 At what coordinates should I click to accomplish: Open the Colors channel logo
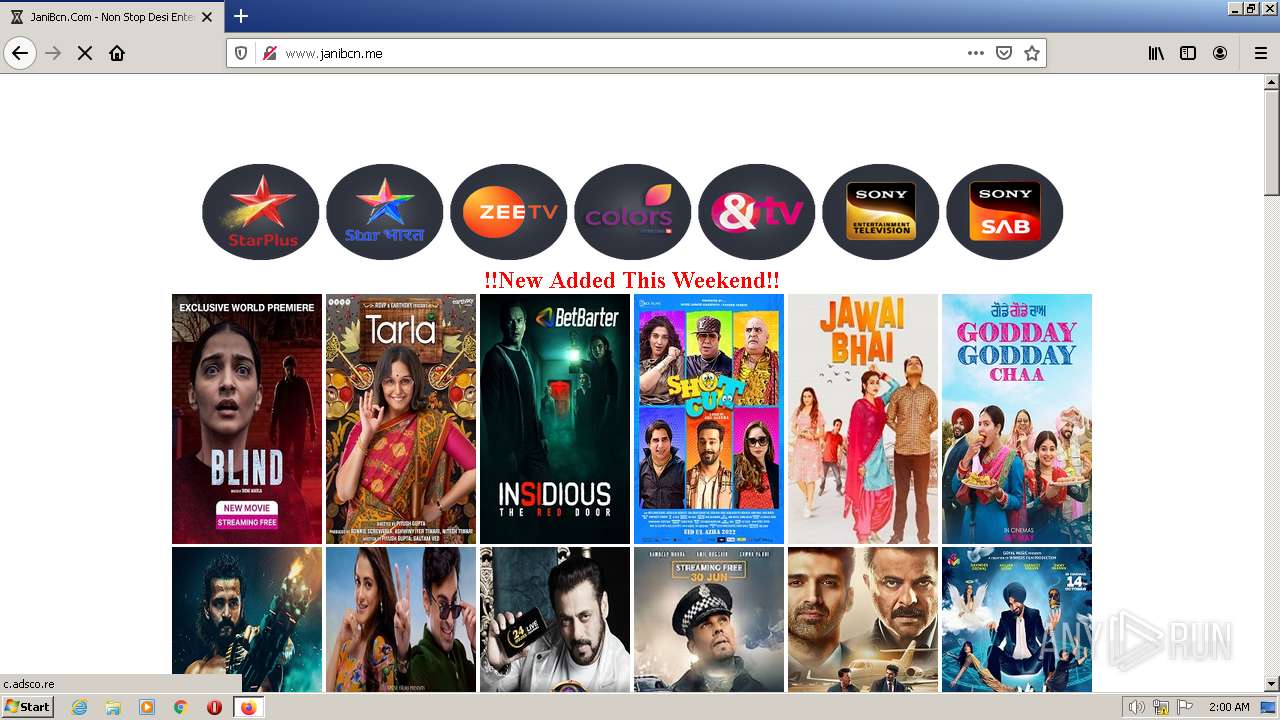pos(633,212)
